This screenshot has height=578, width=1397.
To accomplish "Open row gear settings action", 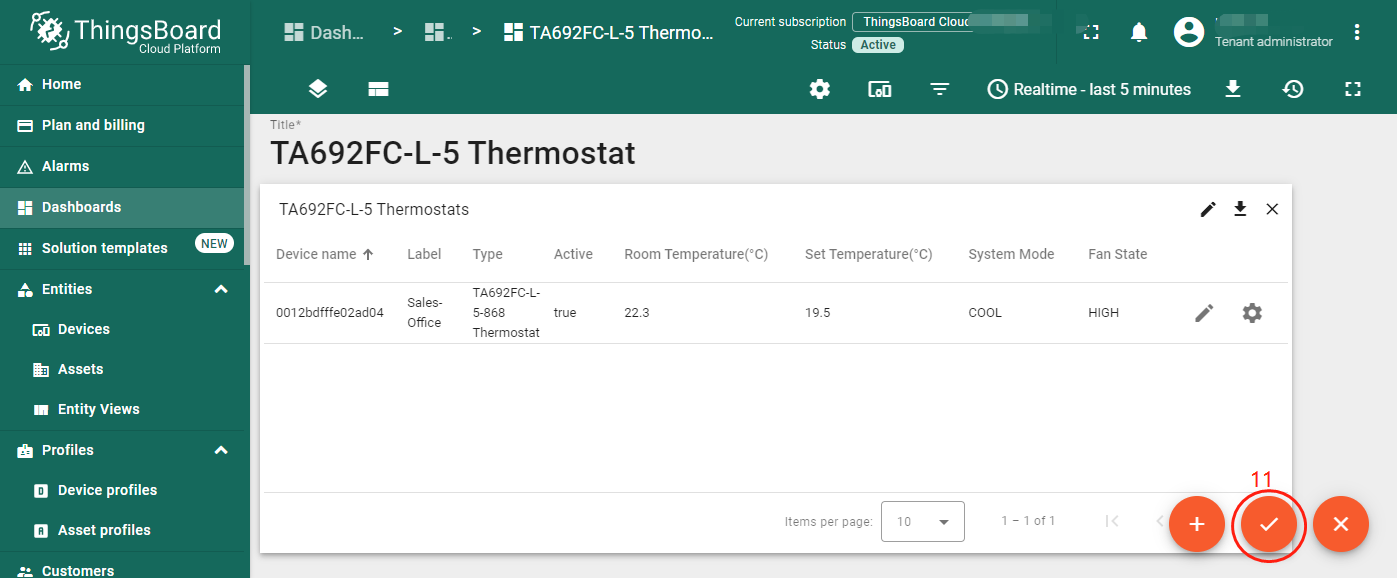I will pos(1252,313).
